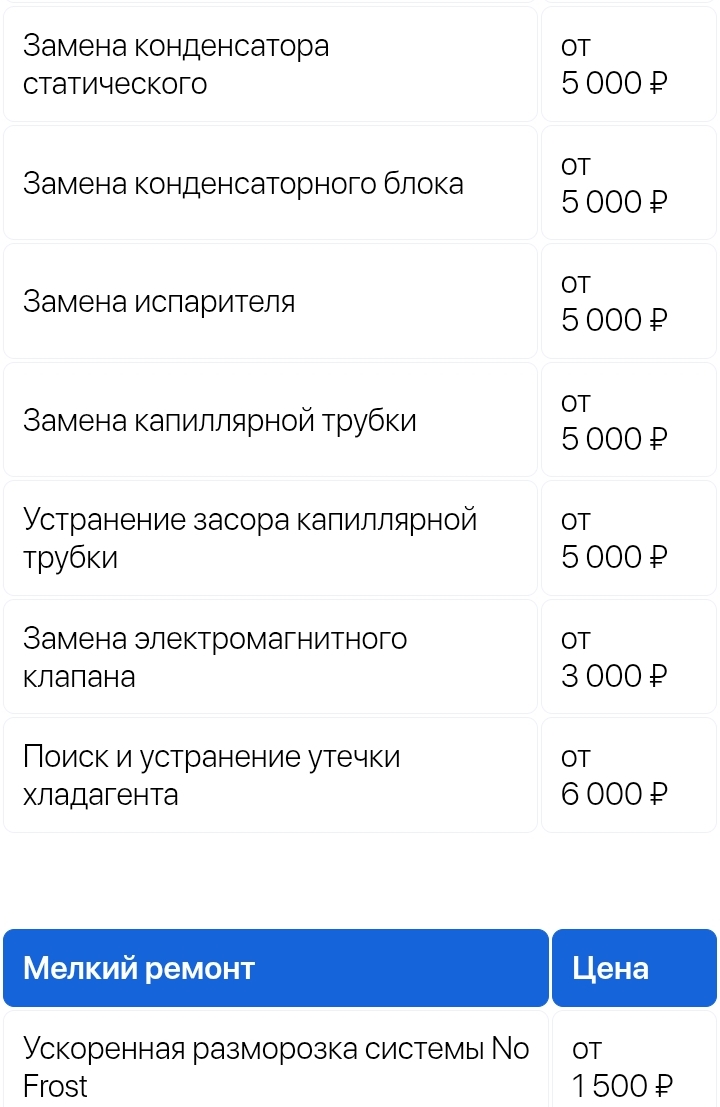The width and height of the screenshot is (720, 1107).
Task: Tap the price for 'Замена конденсатора статического'
Action: (x=628, y=65)
